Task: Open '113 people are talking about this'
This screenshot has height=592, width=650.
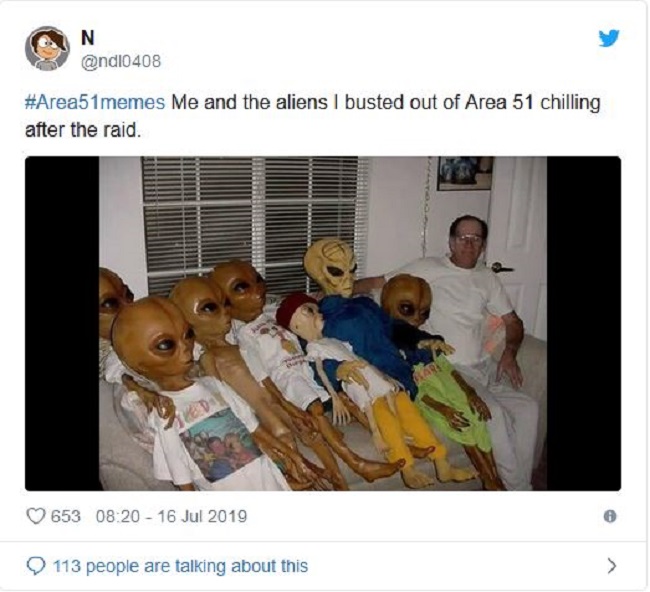Action: tap(180, 566)
